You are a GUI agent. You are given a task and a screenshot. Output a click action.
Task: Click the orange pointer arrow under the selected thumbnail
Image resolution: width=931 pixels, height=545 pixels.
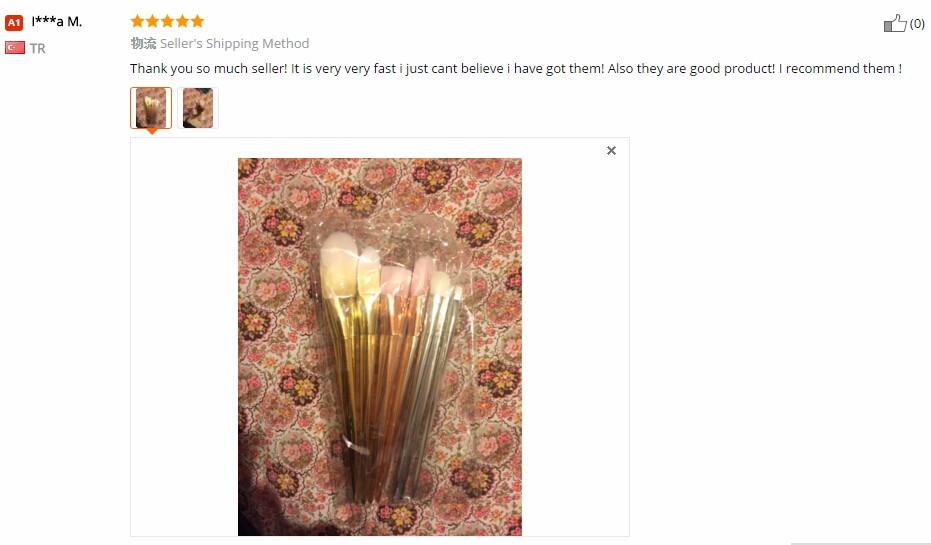(151, 130)
